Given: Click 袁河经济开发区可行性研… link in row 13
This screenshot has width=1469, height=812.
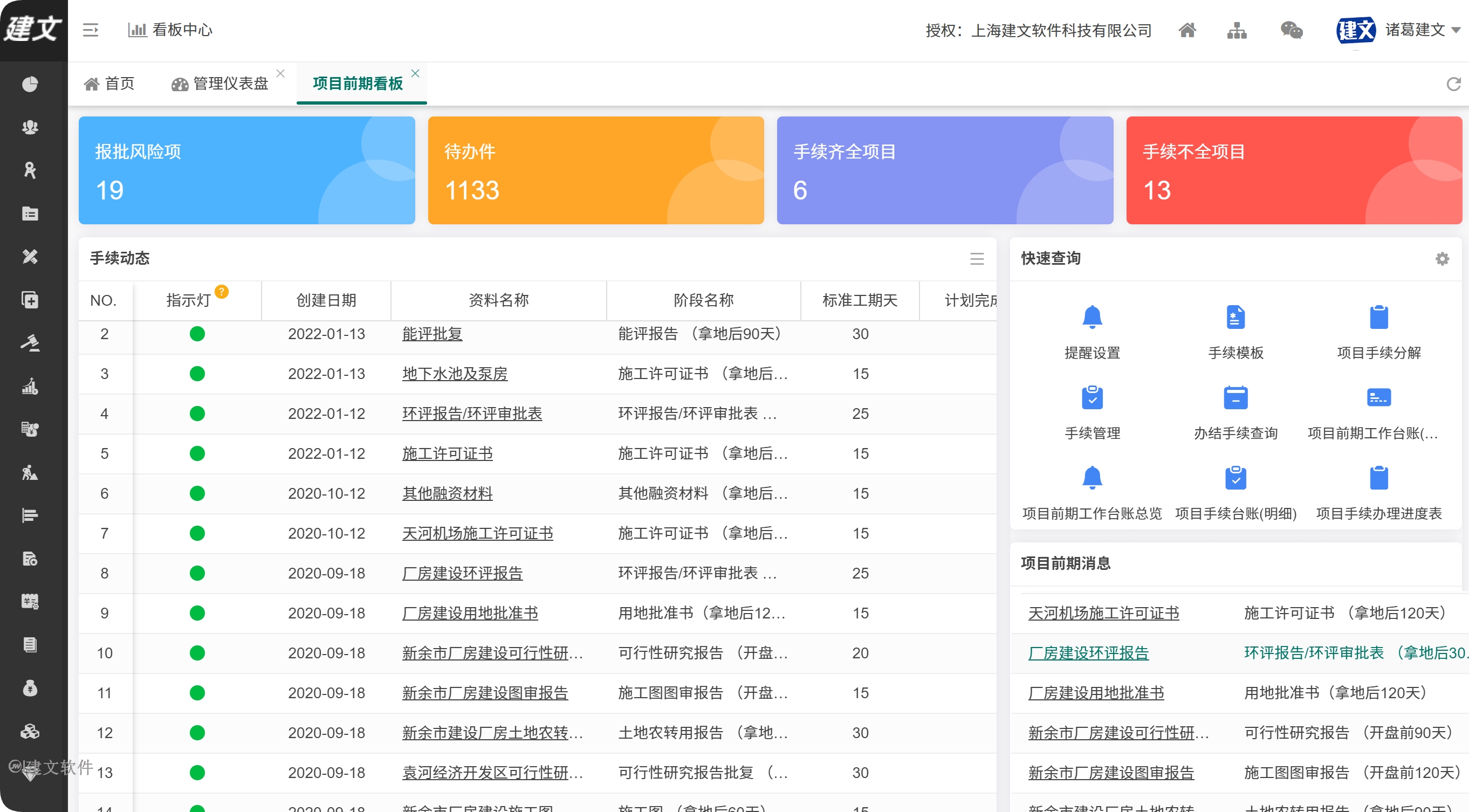Looking at the screenshot, I should tap(493, 773).
